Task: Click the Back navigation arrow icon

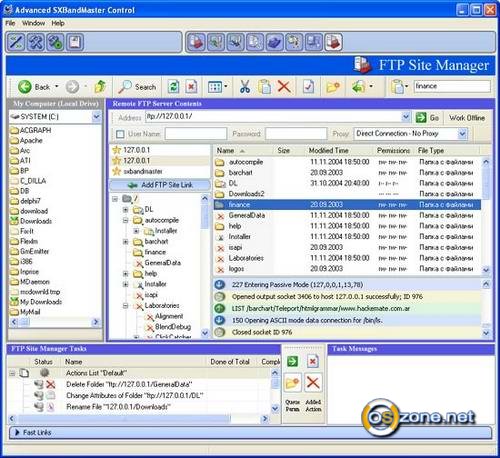Action: click(x=24, y=87)
